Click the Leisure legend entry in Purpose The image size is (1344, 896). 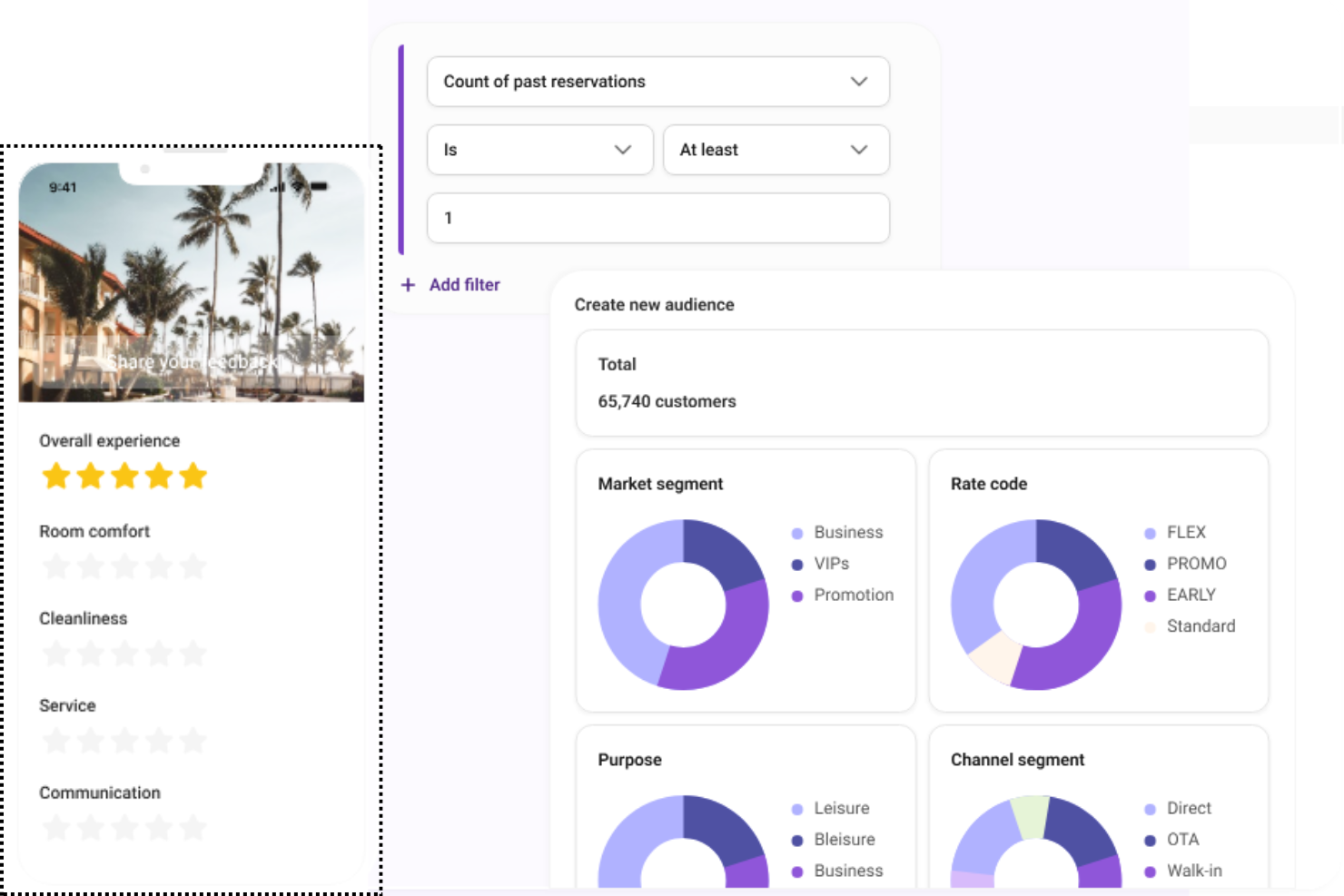[830, 809]
